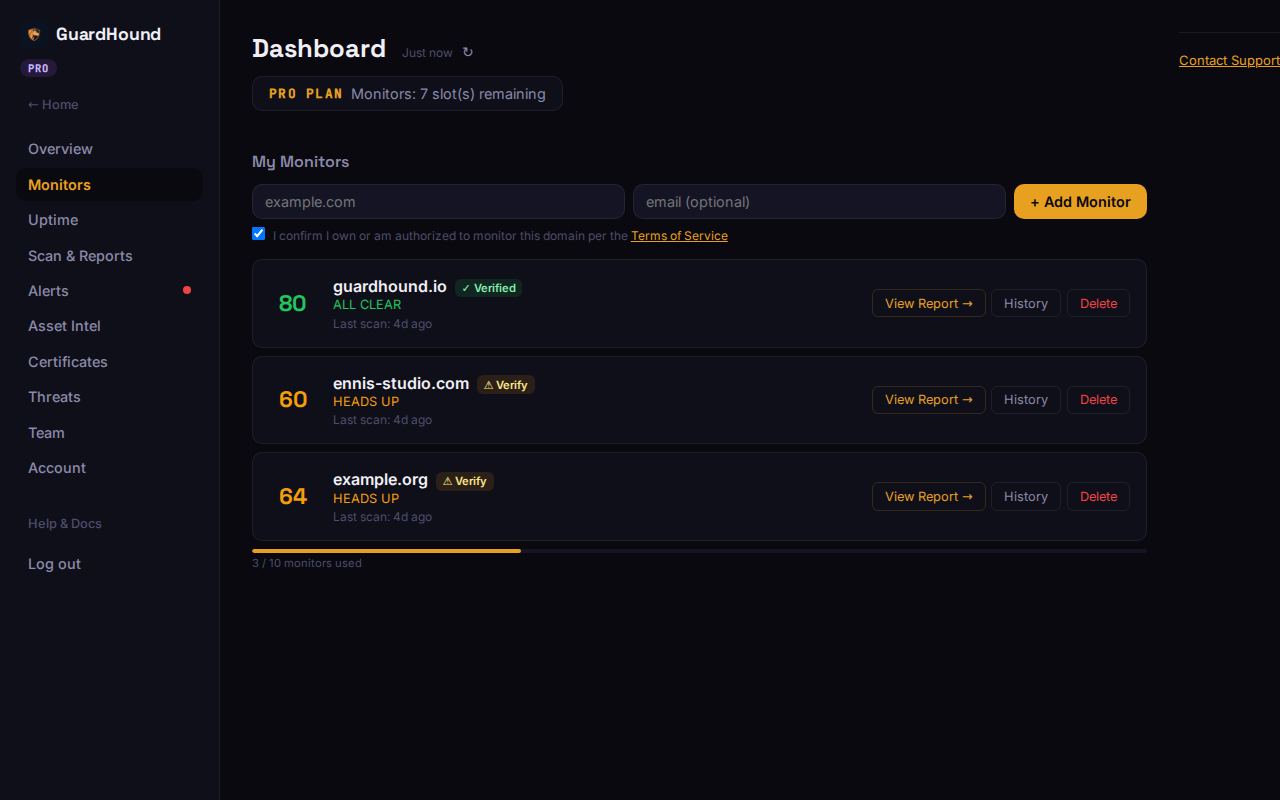Click the 'Just now' timestamp

tap(427, 52)
